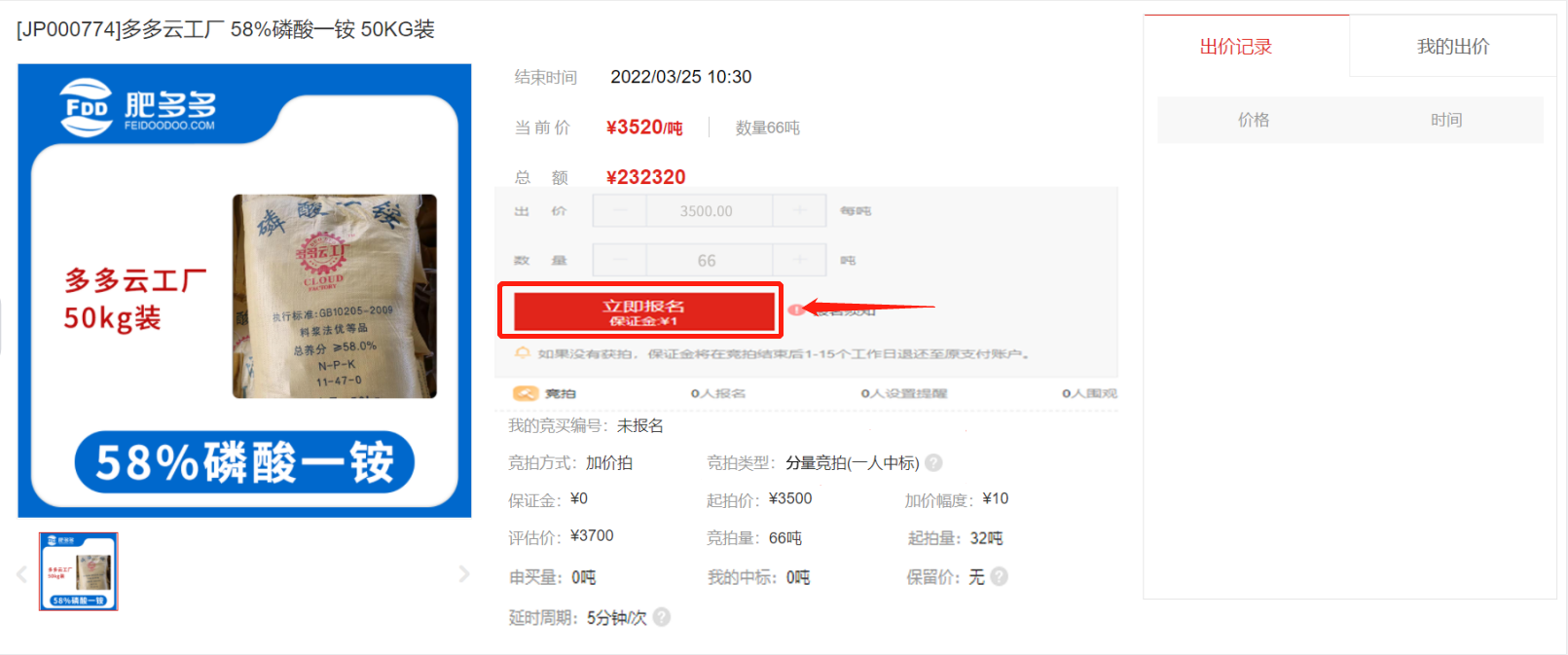Click the end time 2022/03/25 10:30
Image resolution: width=1568 pixels, height=655 pixels.
click(x=681, y=77)
